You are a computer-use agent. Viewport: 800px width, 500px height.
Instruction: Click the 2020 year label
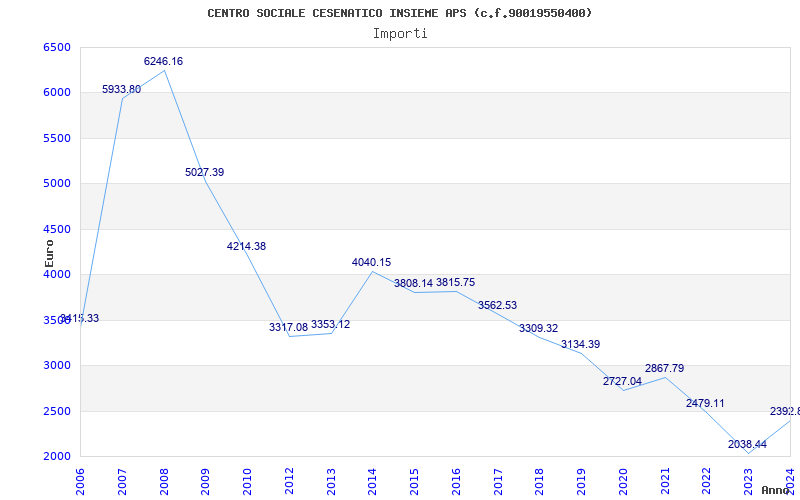pos(623,481)
